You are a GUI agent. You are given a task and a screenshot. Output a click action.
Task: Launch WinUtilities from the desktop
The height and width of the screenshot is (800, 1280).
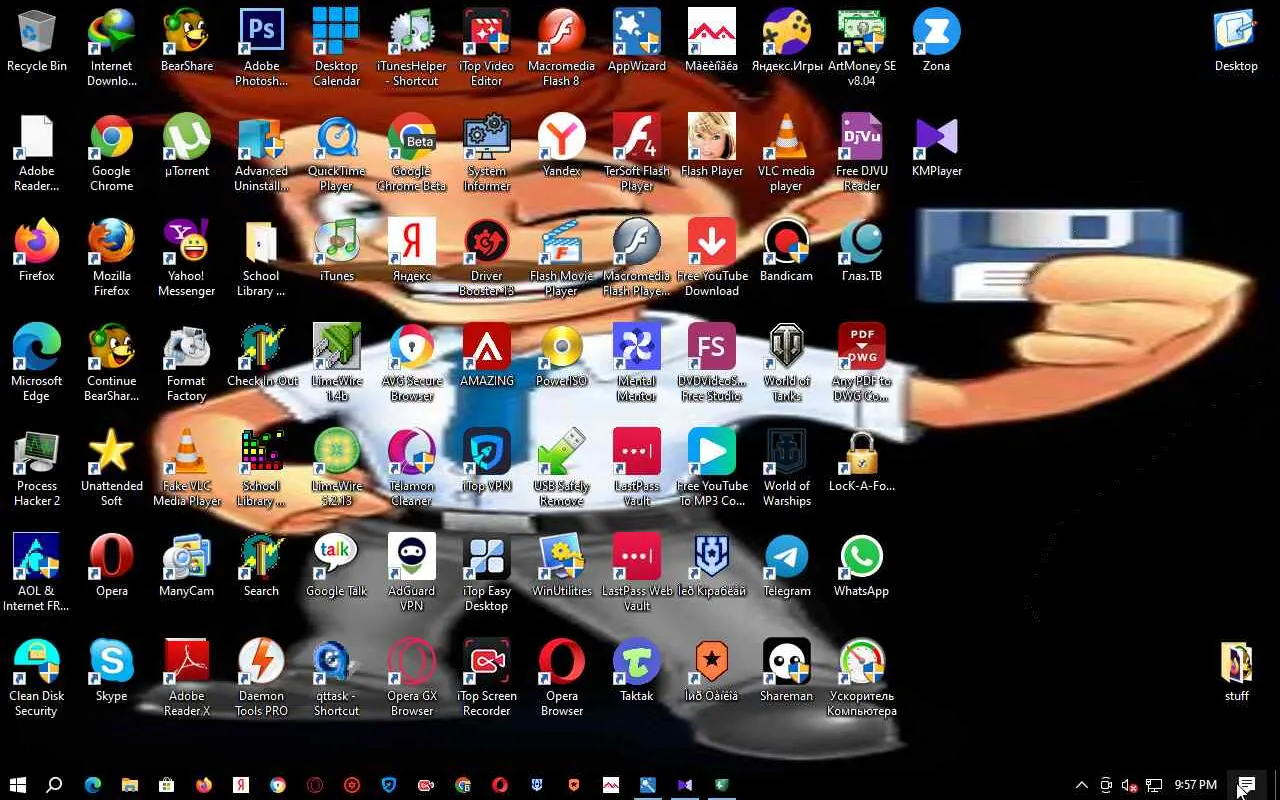562,566
